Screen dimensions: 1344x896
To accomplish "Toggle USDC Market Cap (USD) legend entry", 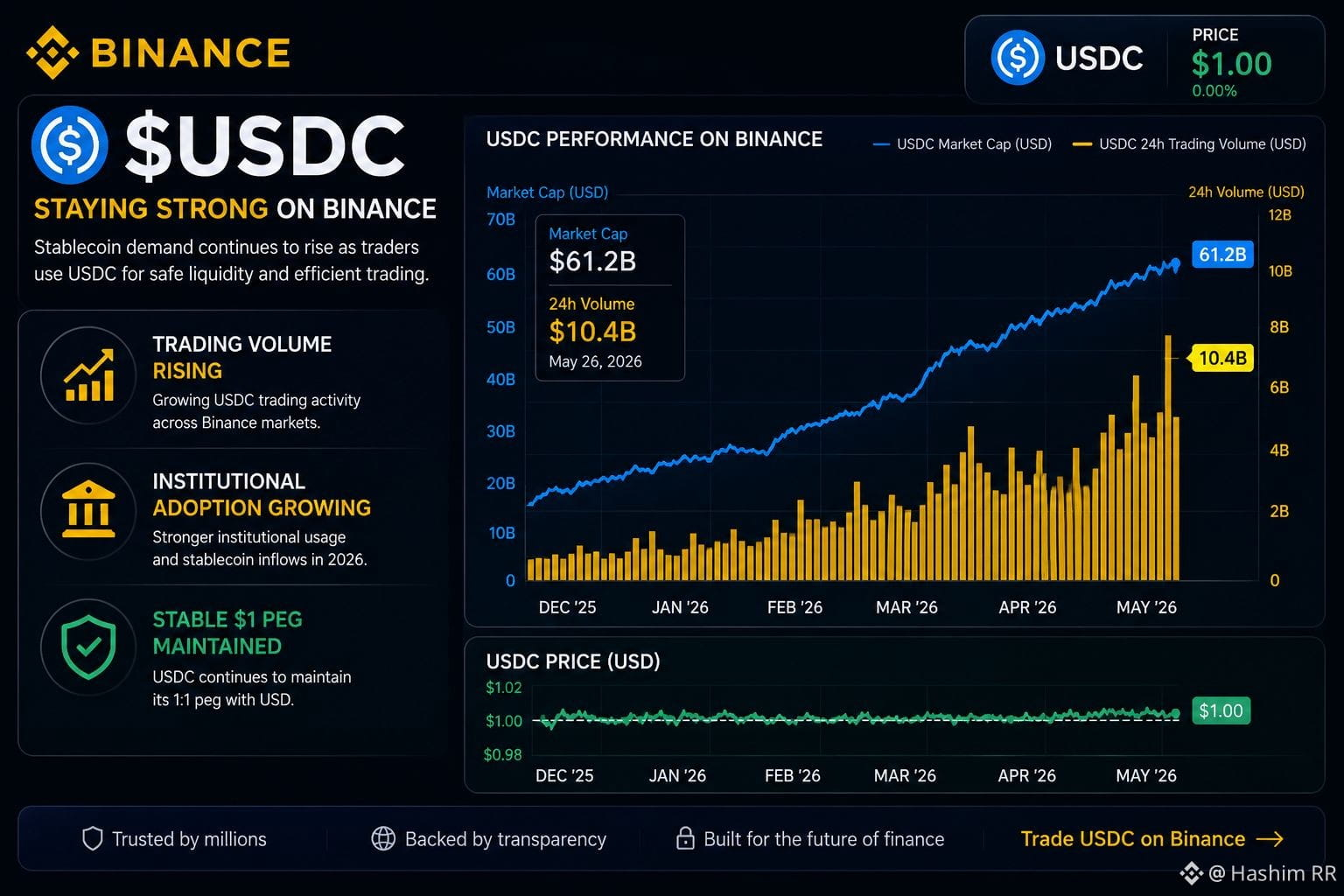I will click(962, 144).
